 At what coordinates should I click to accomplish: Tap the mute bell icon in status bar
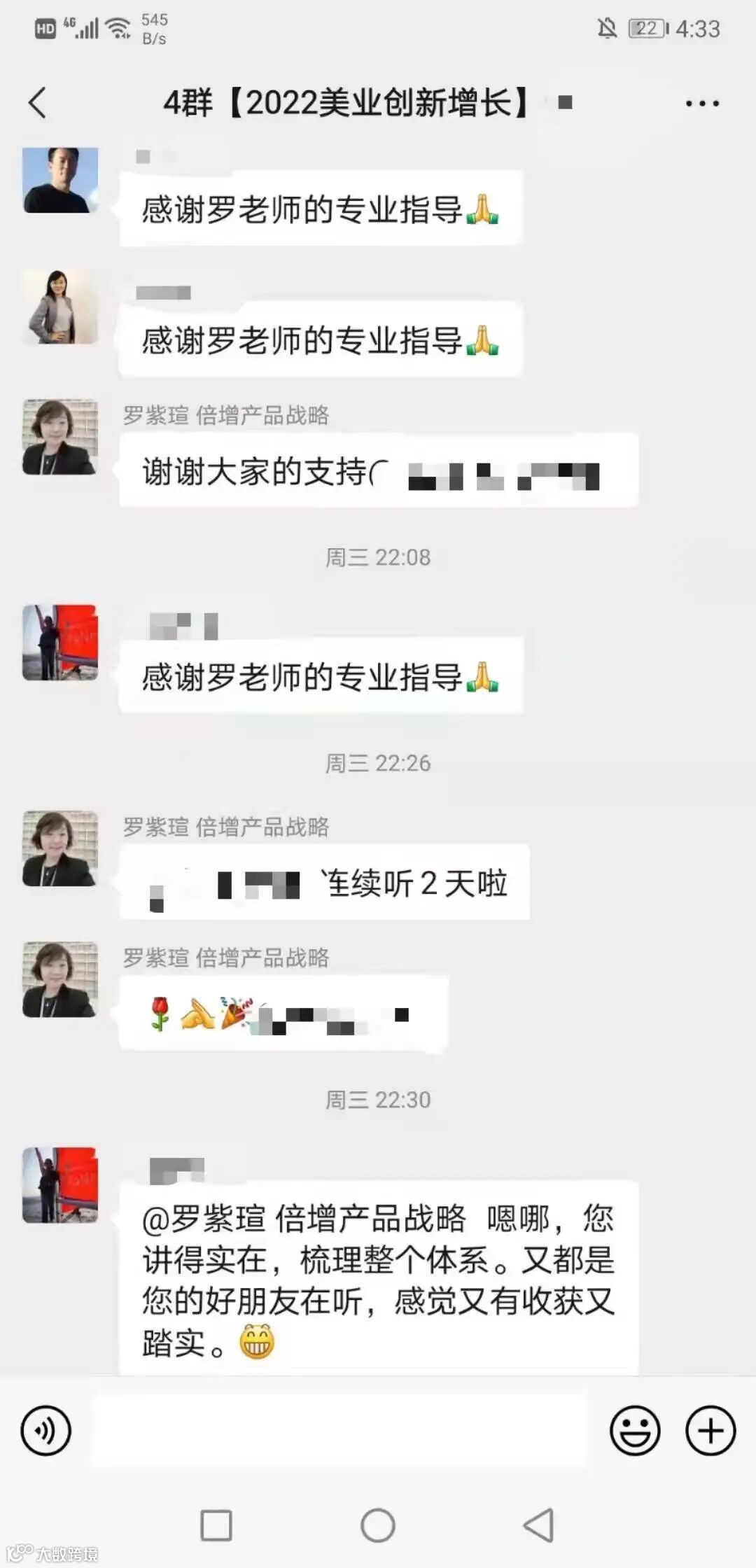pyautogui.click(x=607, y=29)
